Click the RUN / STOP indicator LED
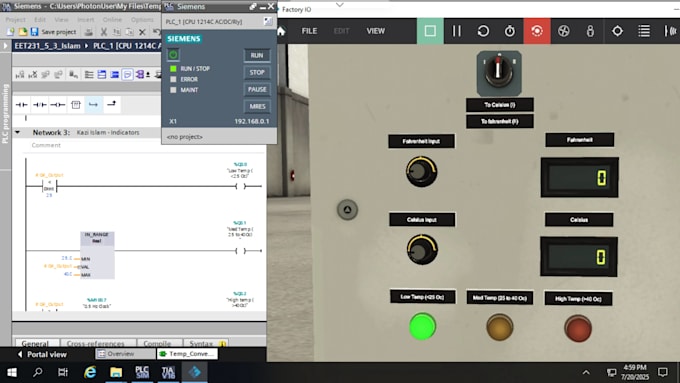The height and width of the screenshot is (383, 680). click(173, 69)
